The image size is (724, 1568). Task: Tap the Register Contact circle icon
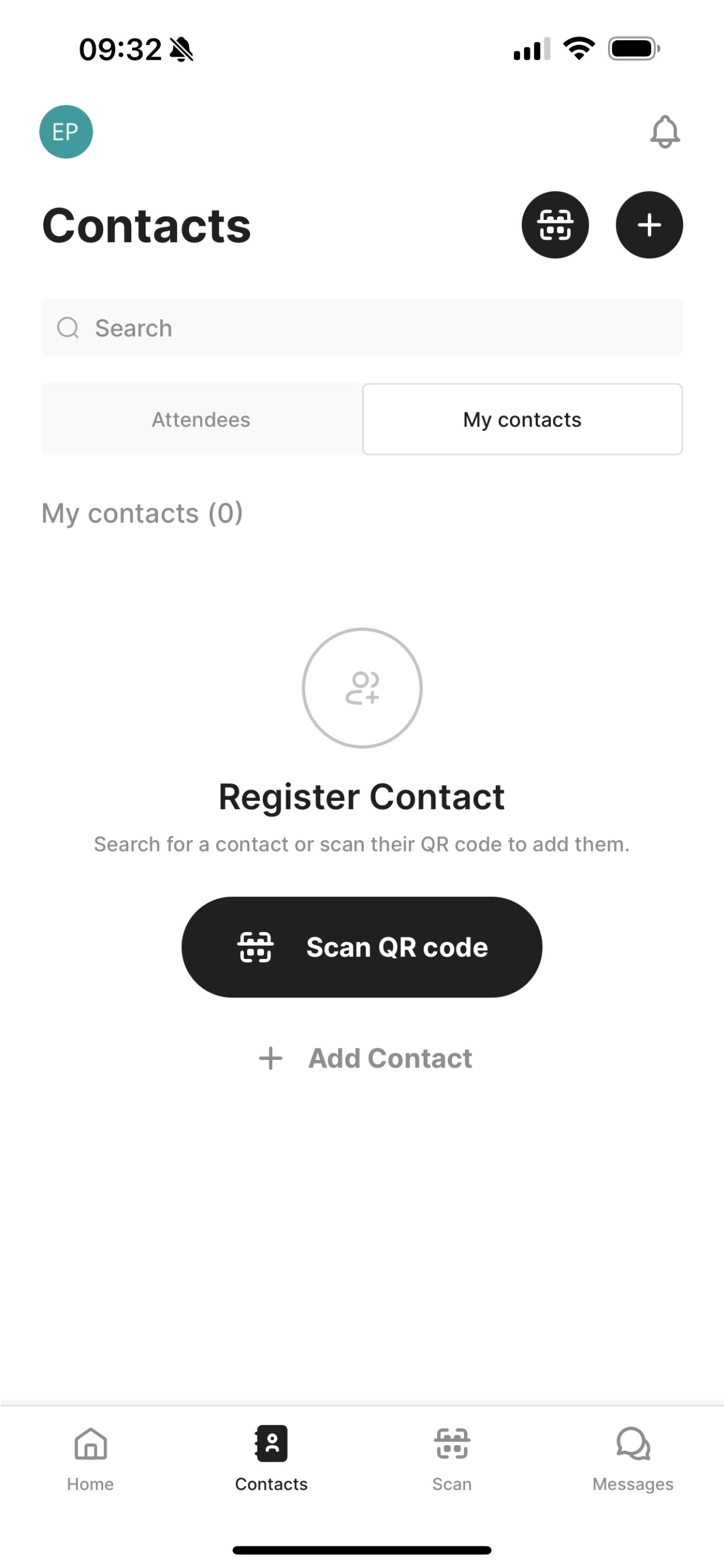point(362,688)
